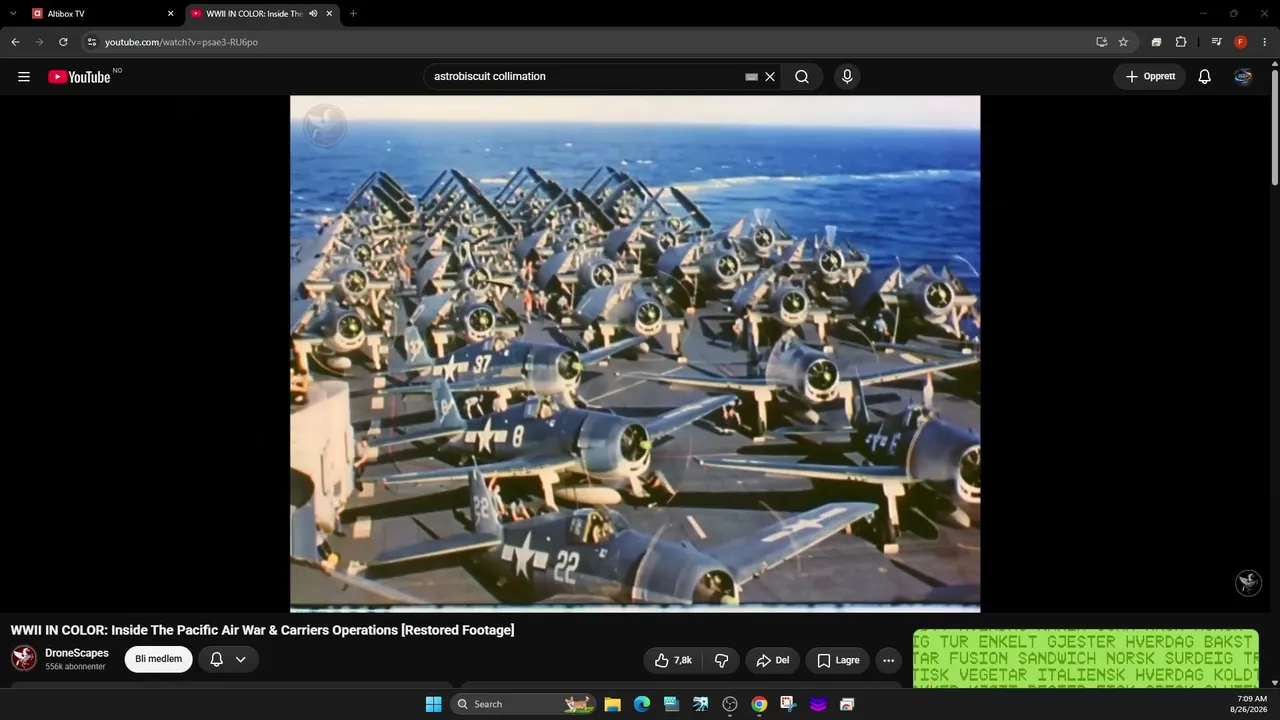The width and height of the screenshot is (1280, 720).
Task: Open the on-screen keyboard in the search box
Action: pyautogui.click(x=751, y=77)
